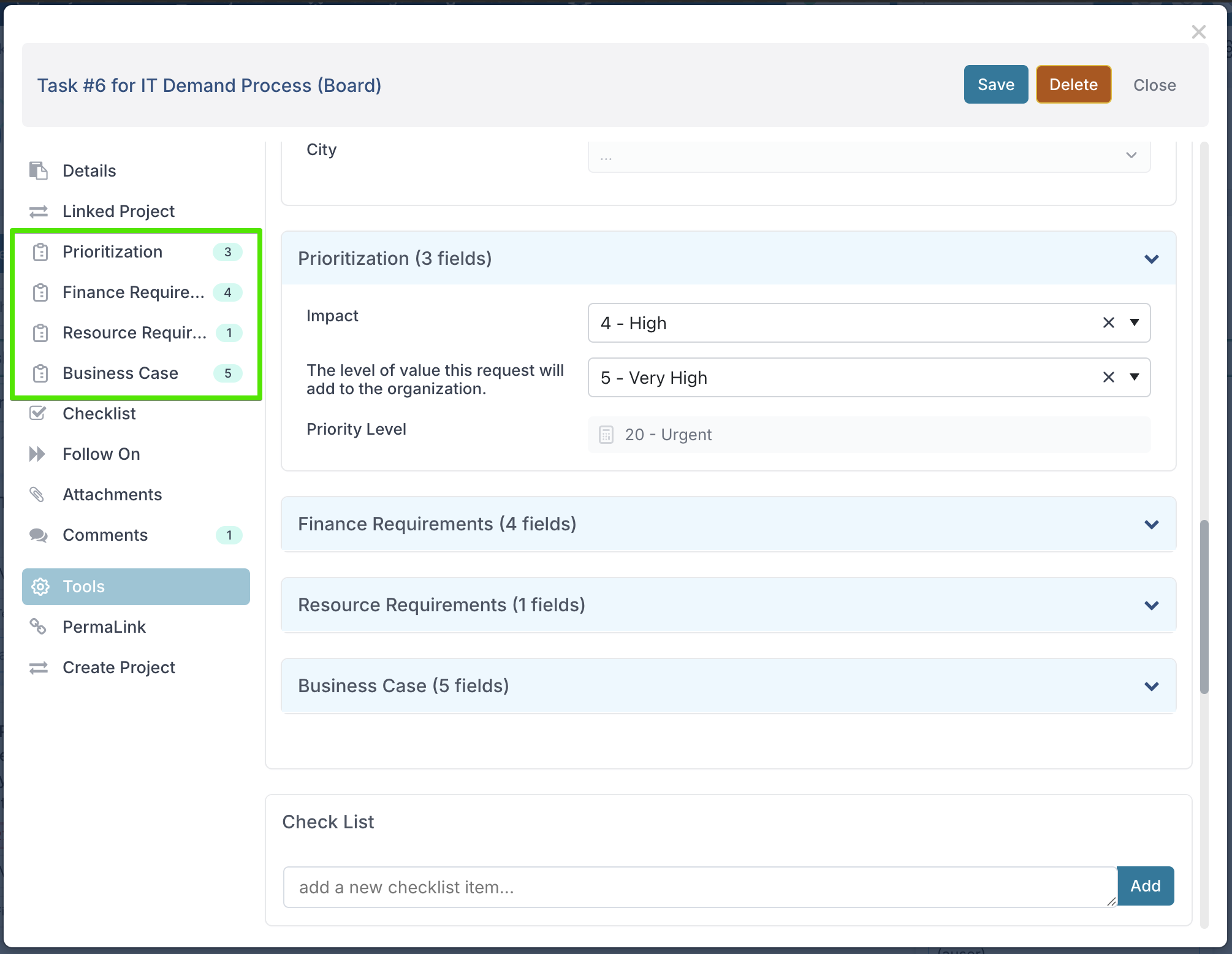Click the Comments speech bubble icon
The image size is (1232, 954).
click(39, 535)
